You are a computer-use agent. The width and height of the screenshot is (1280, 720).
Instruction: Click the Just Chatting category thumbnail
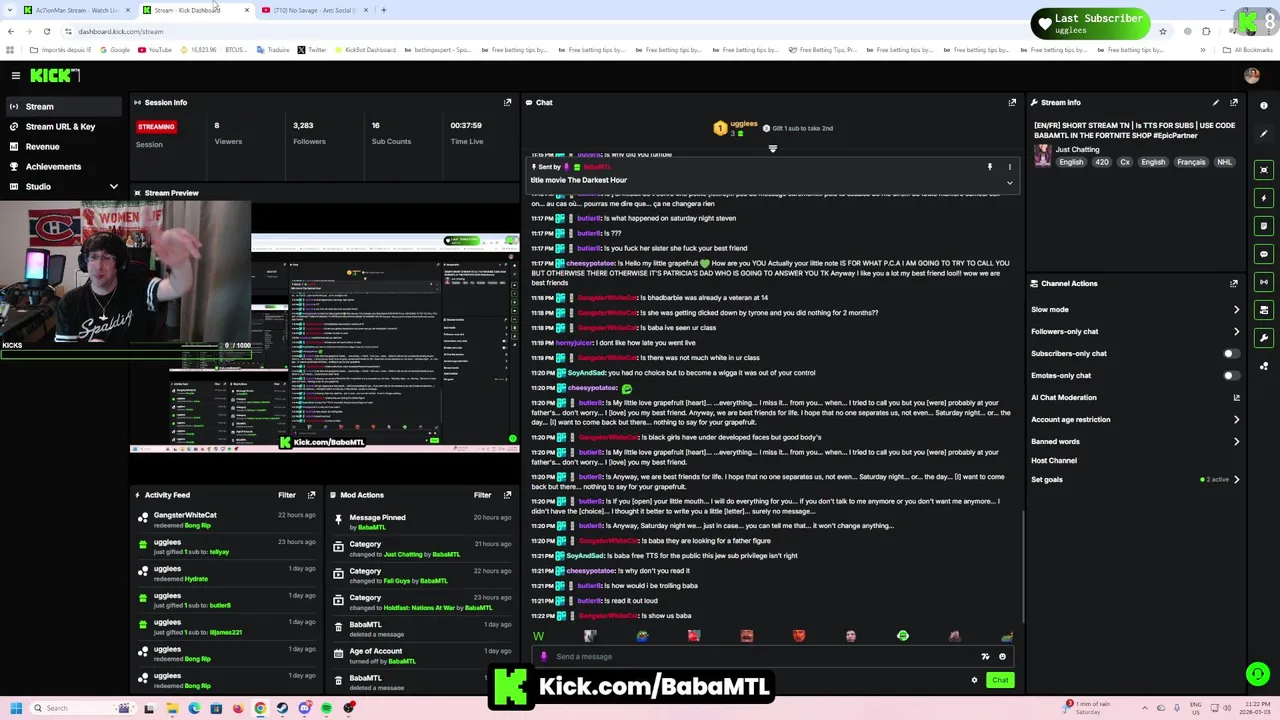tap(1043, 155)
